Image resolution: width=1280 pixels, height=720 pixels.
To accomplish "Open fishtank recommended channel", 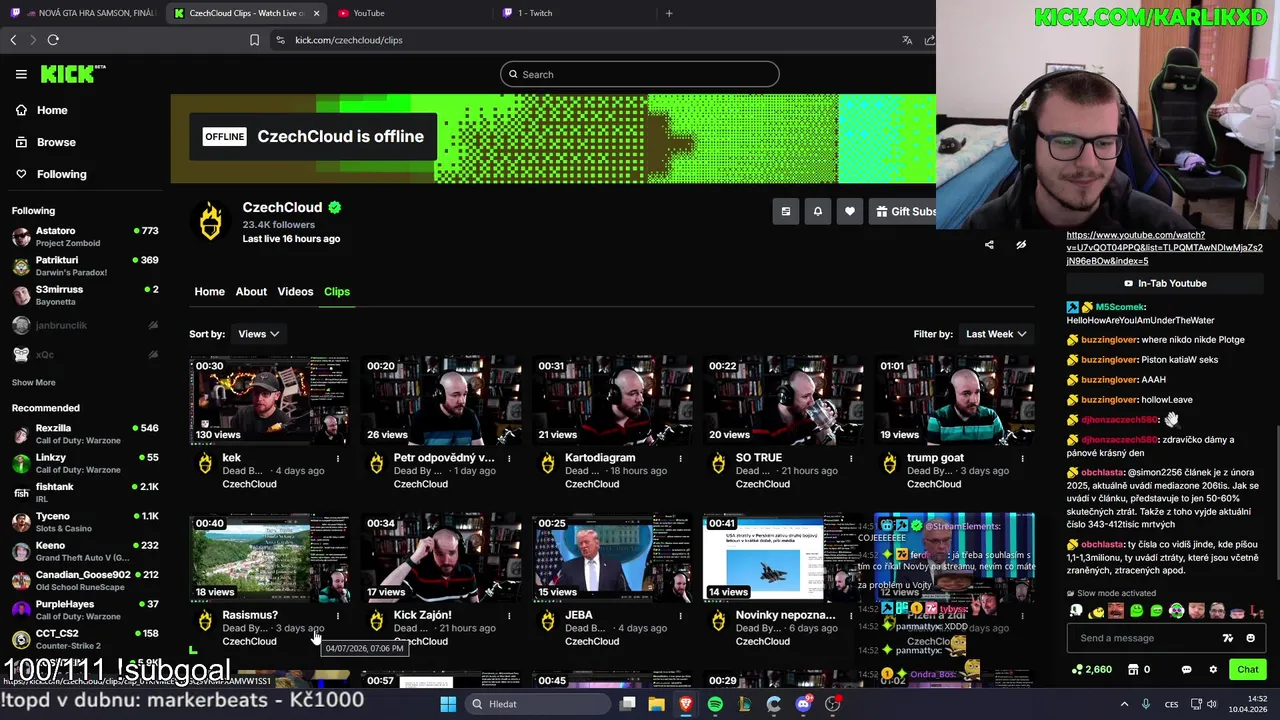I will [84, 493].
